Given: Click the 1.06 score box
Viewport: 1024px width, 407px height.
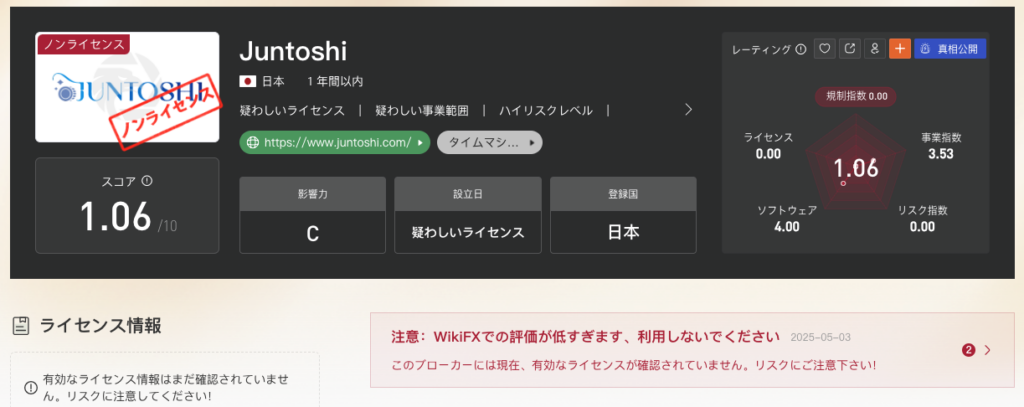Looking at the screenshot, I should pos(127,205).
